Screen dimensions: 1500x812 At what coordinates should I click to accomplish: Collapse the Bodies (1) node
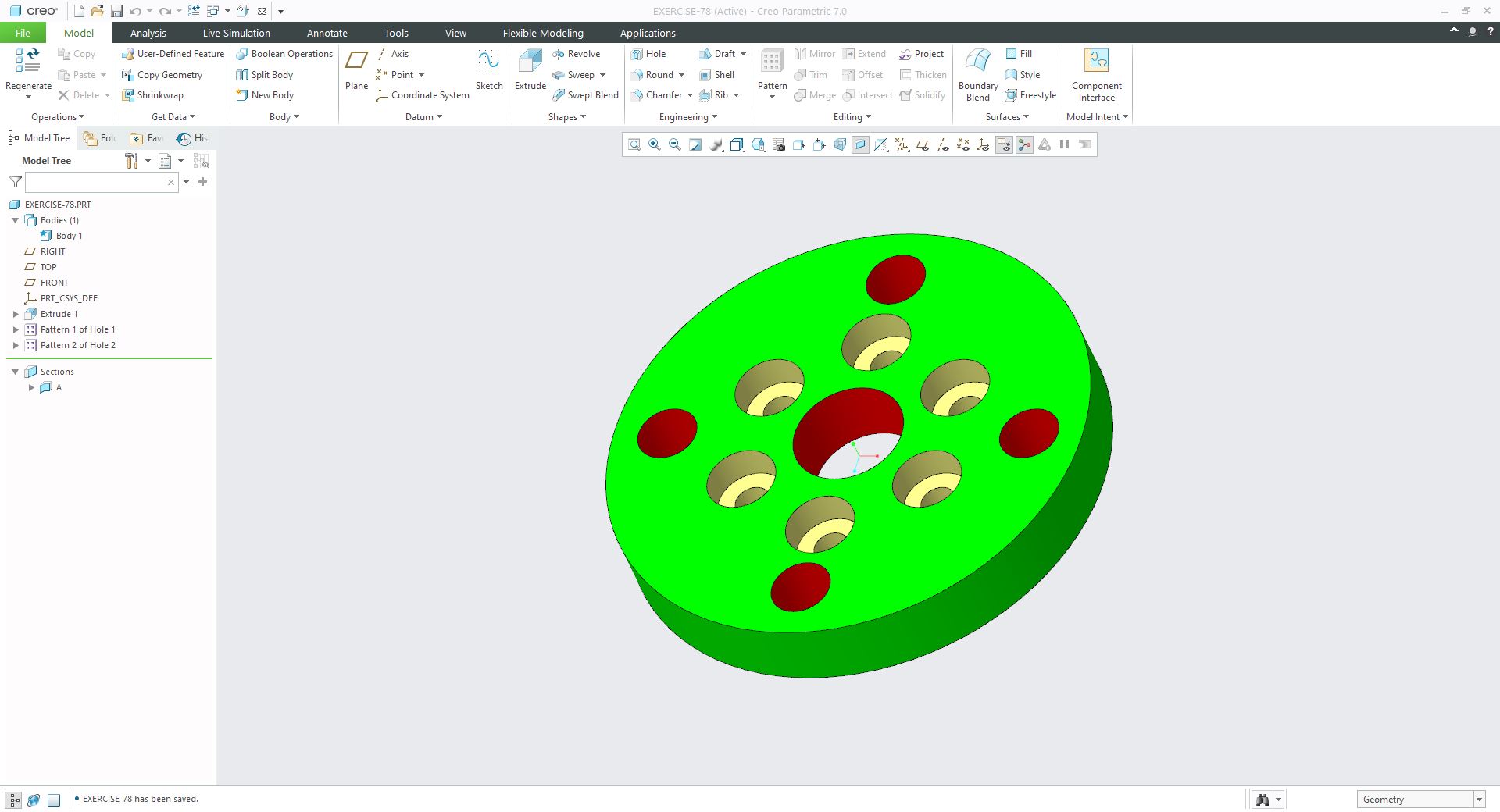click(16, 220)
